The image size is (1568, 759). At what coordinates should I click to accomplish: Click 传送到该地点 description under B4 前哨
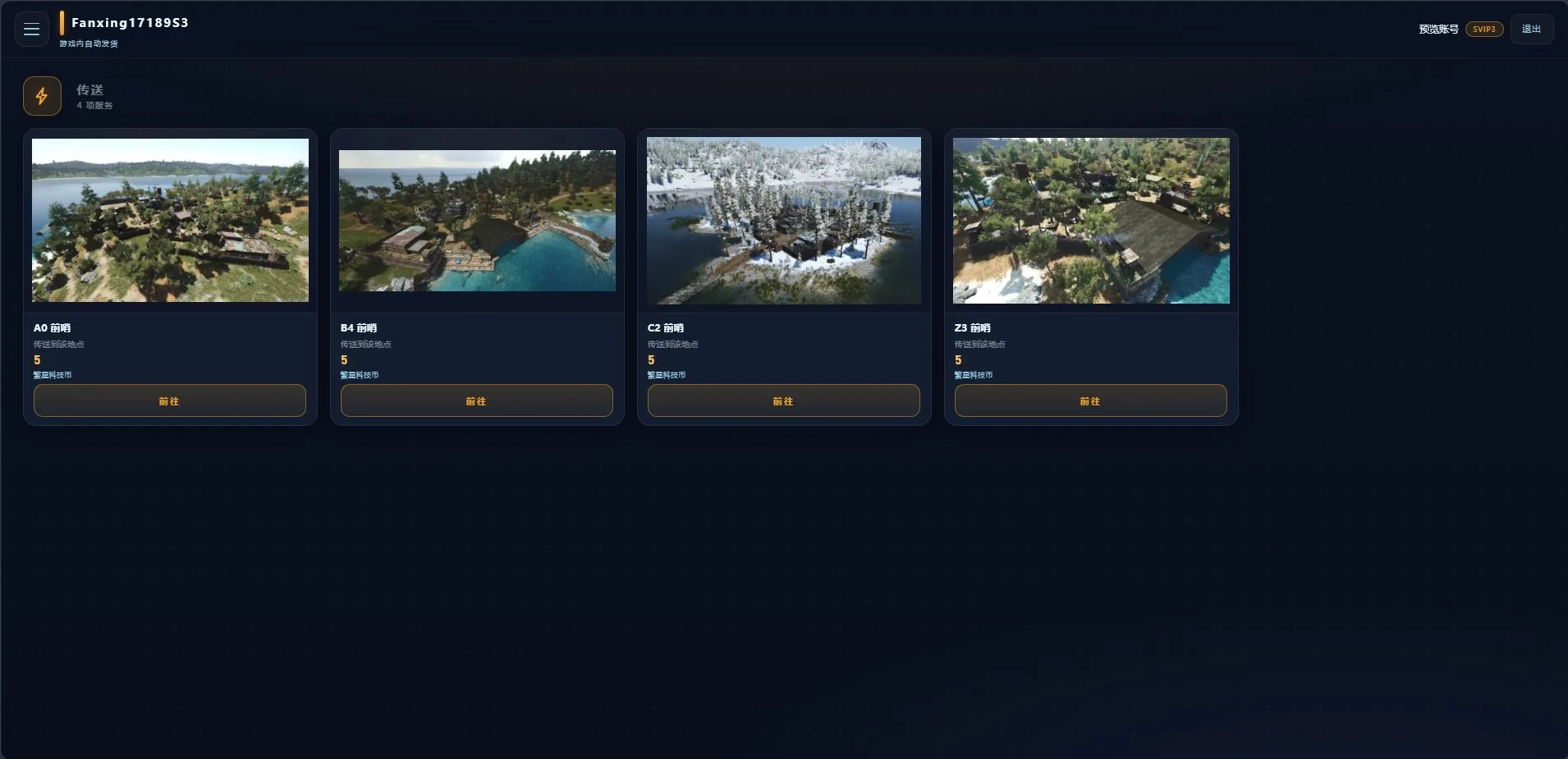tap(366, 345)
